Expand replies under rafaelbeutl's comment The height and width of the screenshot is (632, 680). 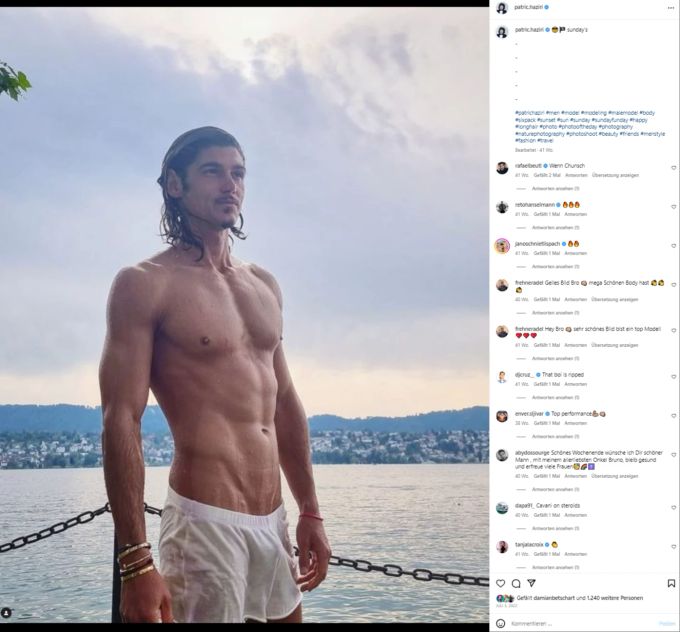point(556,189)
